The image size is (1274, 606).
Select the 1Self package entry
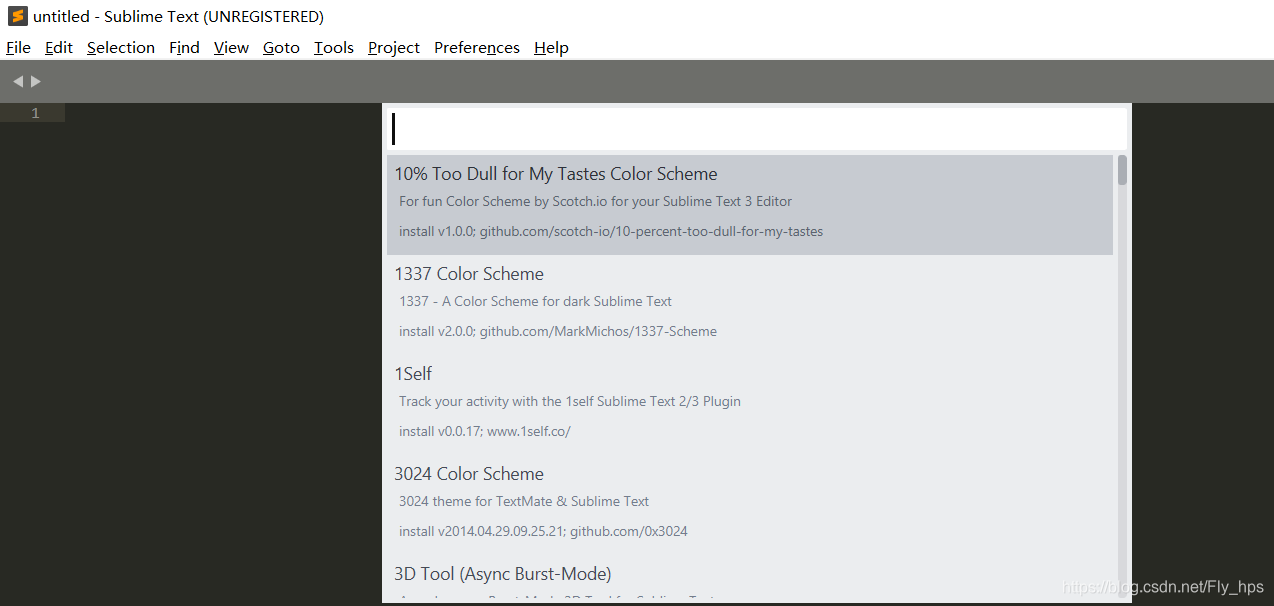point(750,404)
